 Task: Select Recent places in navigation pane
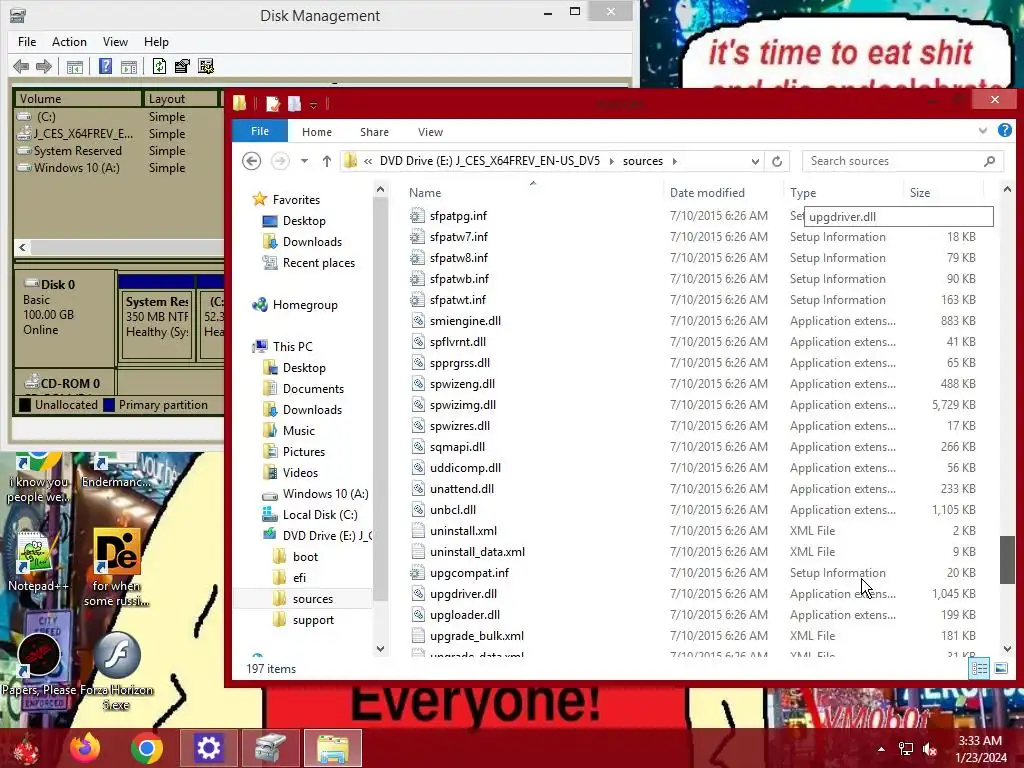[318, 263]
